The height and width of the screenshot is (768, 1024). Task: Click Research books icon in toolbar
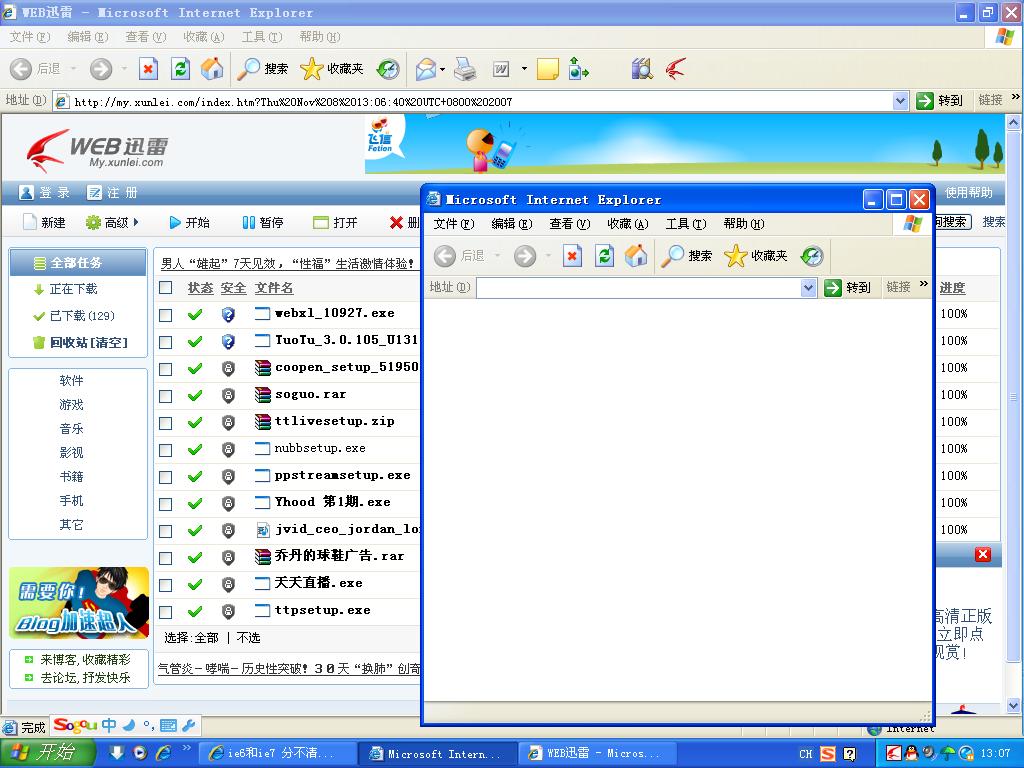tap(642, 69)
